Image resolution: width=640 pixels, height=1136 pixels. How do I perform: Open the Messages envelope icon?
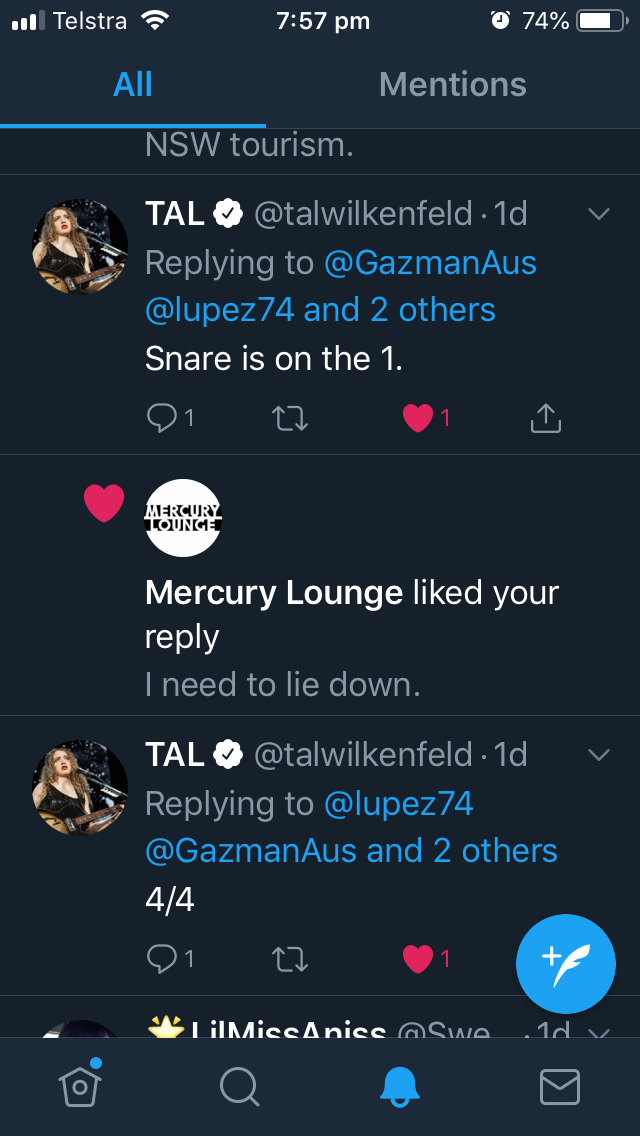pos(560,1087)
